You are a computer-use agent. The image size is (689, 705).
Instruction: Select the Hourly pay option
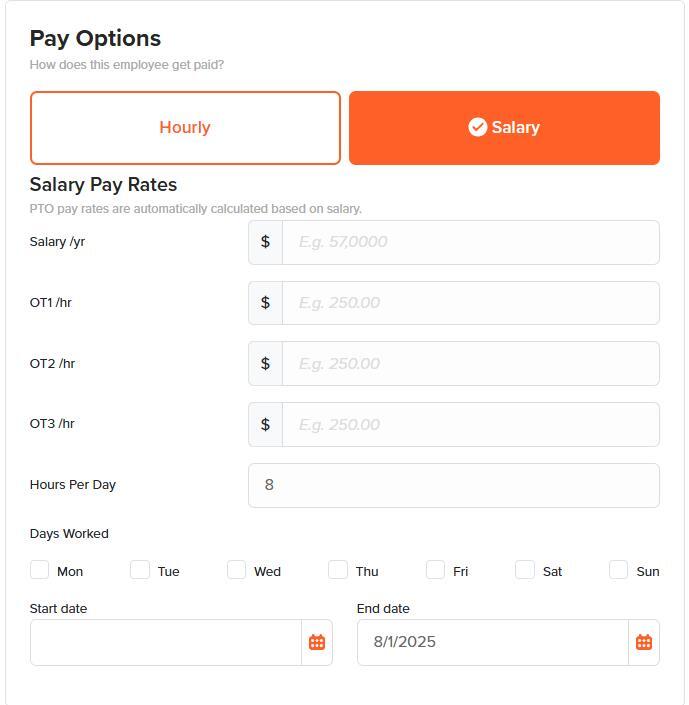tap(185, 128)
